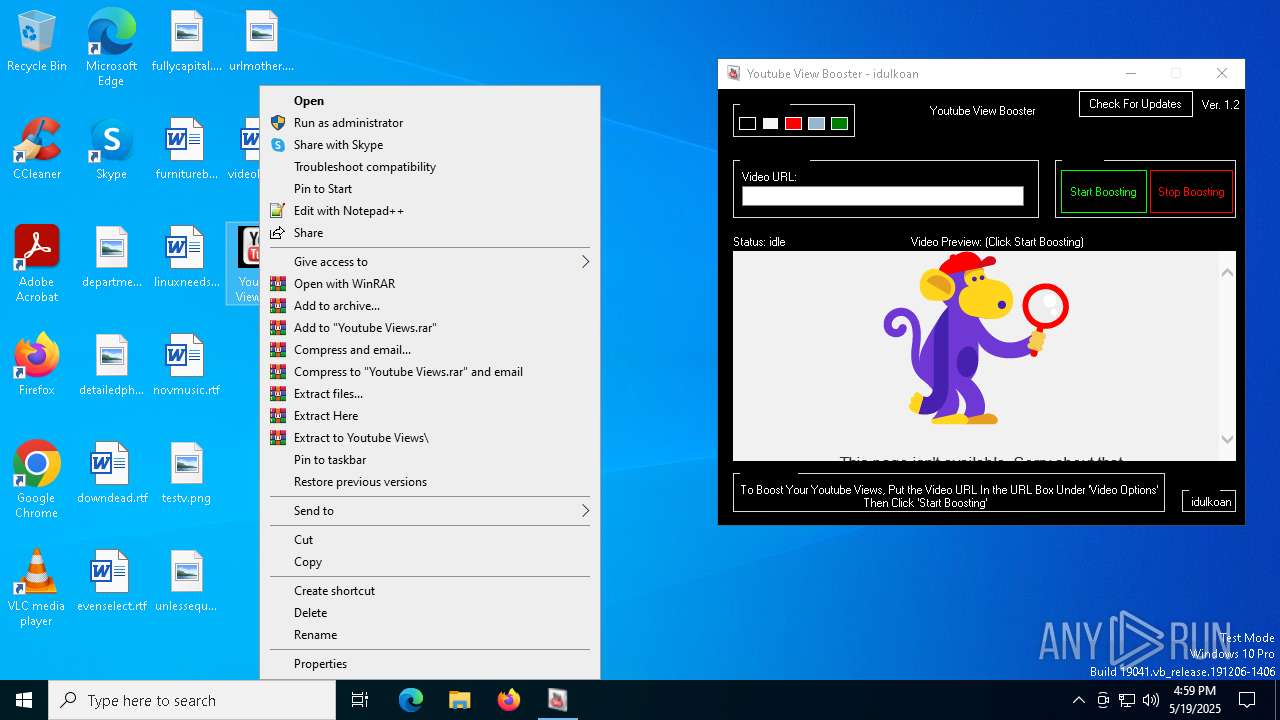This screenshot has height=720, width=1280.
Task: Select the downdead.rtf document icon
Action: point(111,473)
